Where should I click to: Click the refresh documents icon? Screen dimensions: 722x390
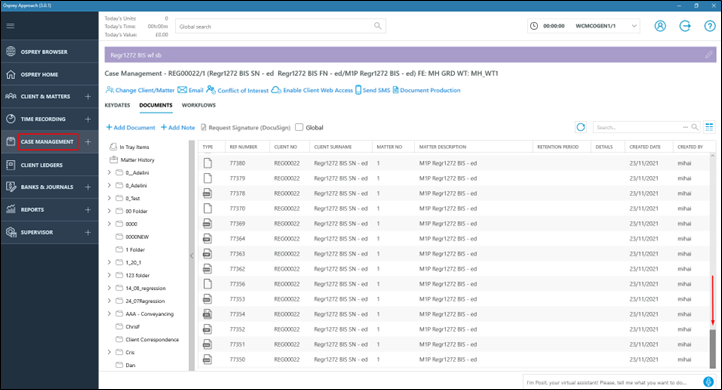581,127
